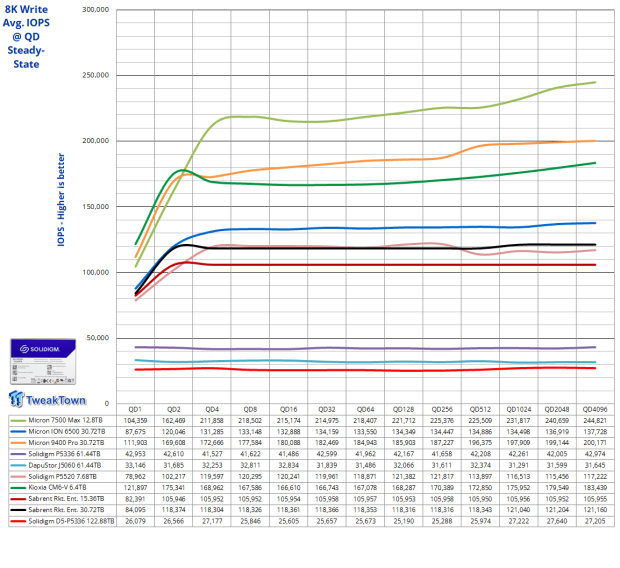The height and width of the screenshot is (568, 620).
Task: Select legend entry 'Solidigm D5-P5336 122.88TB'
Action: 71,521
